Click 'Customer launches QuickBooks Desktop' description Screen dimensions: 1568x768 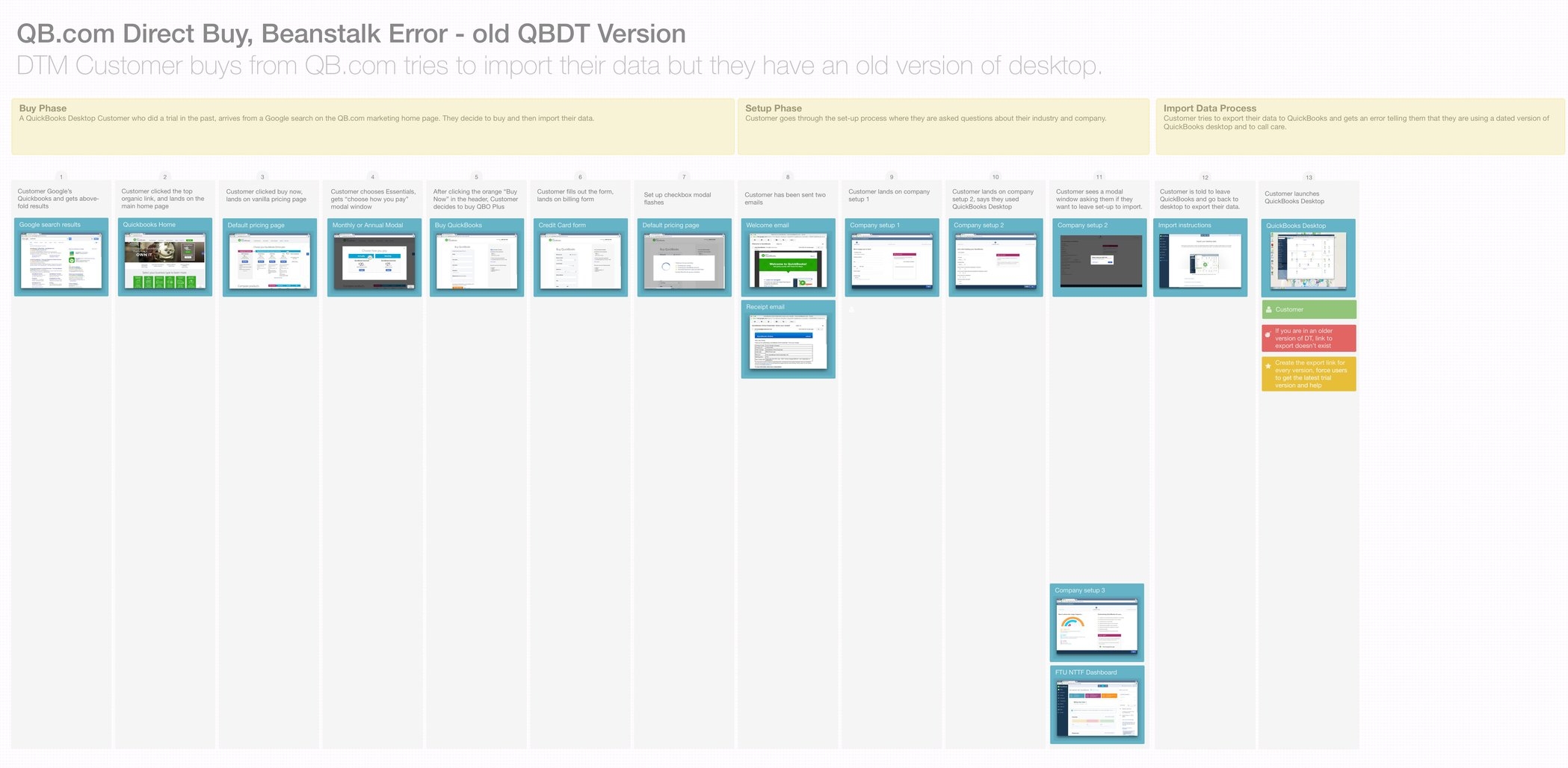[1294, 197]
